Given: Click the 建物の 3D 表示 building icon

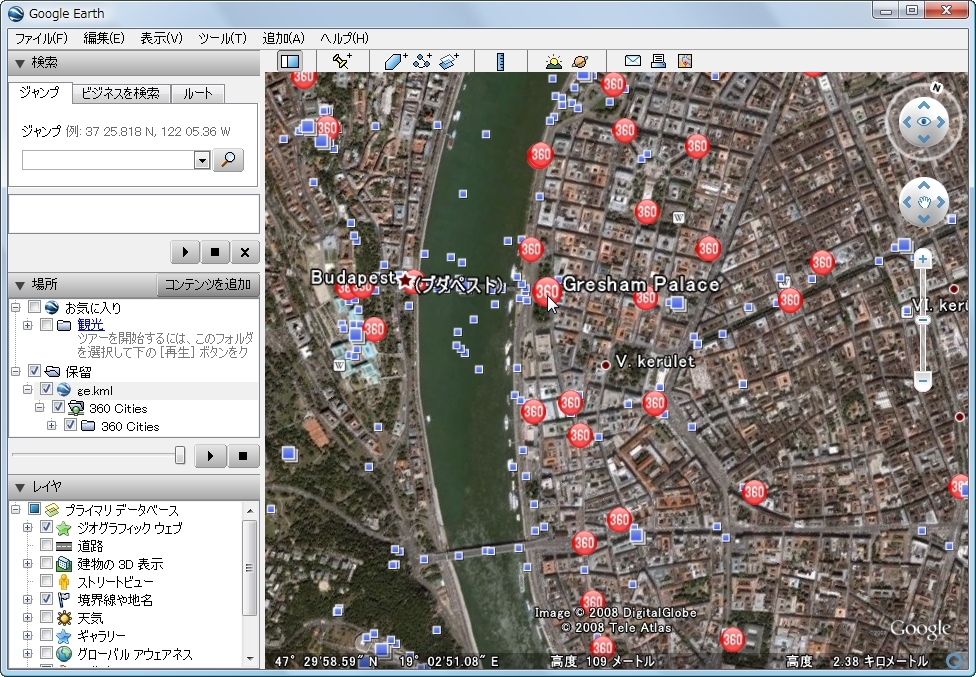Looking at the screenshot, I should (x=63, y=564).
